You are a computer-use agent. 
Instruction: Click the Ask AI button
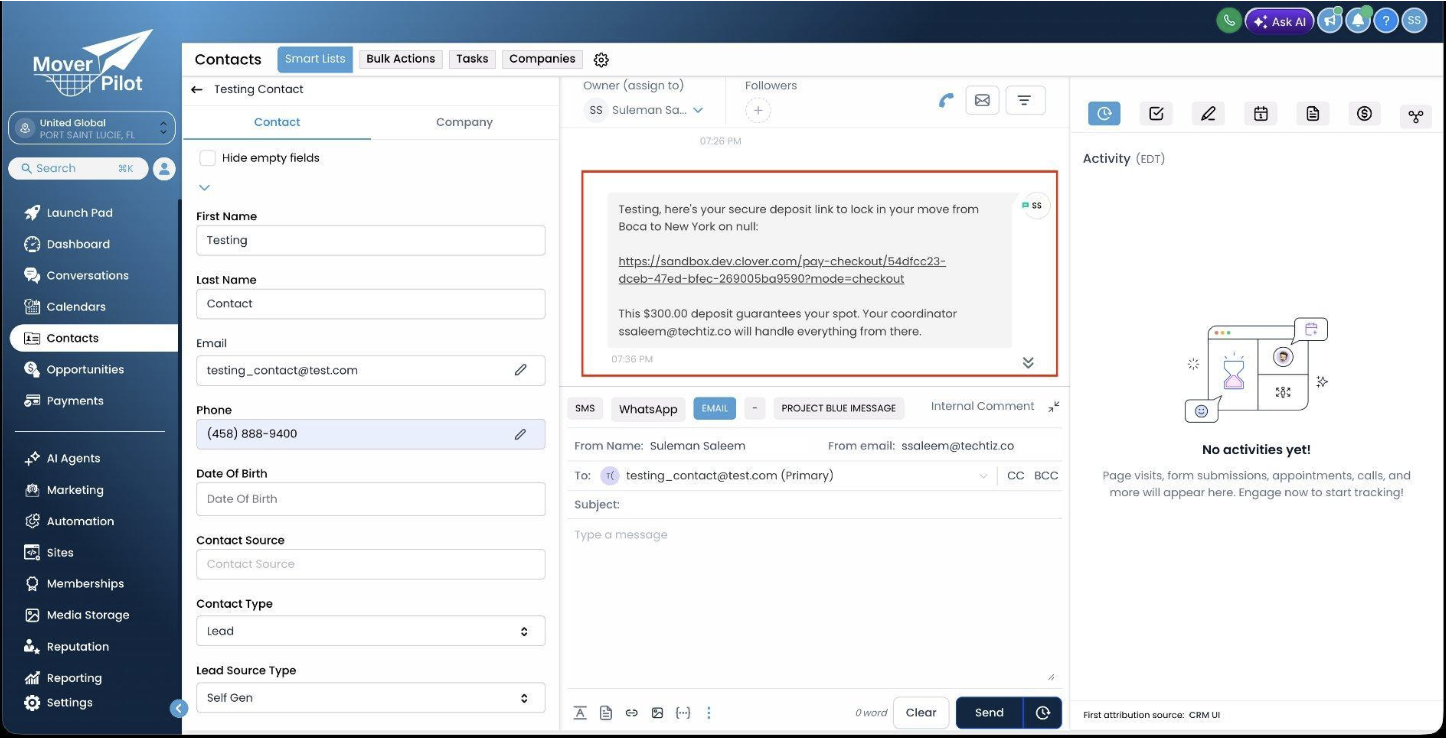(1279, 21)
